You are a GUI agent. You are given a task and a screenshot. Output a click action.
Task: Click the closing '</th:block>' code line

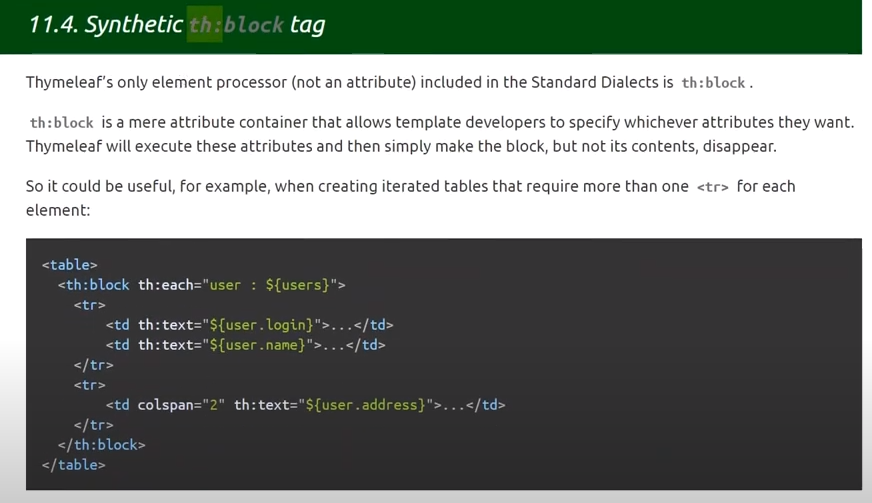point(102,445)
